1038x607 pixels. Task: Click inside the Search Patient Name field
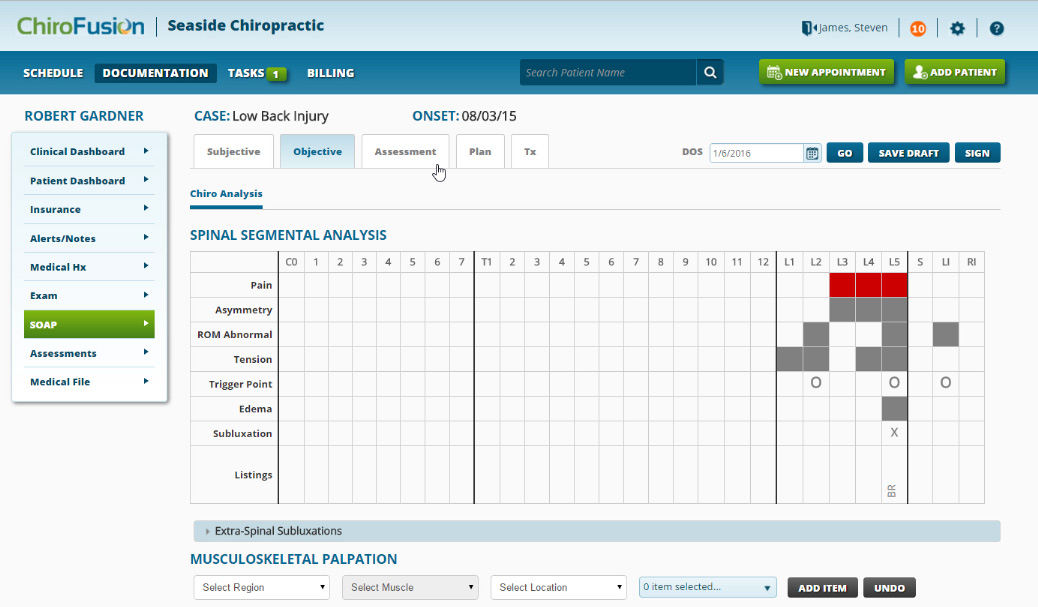605,72
